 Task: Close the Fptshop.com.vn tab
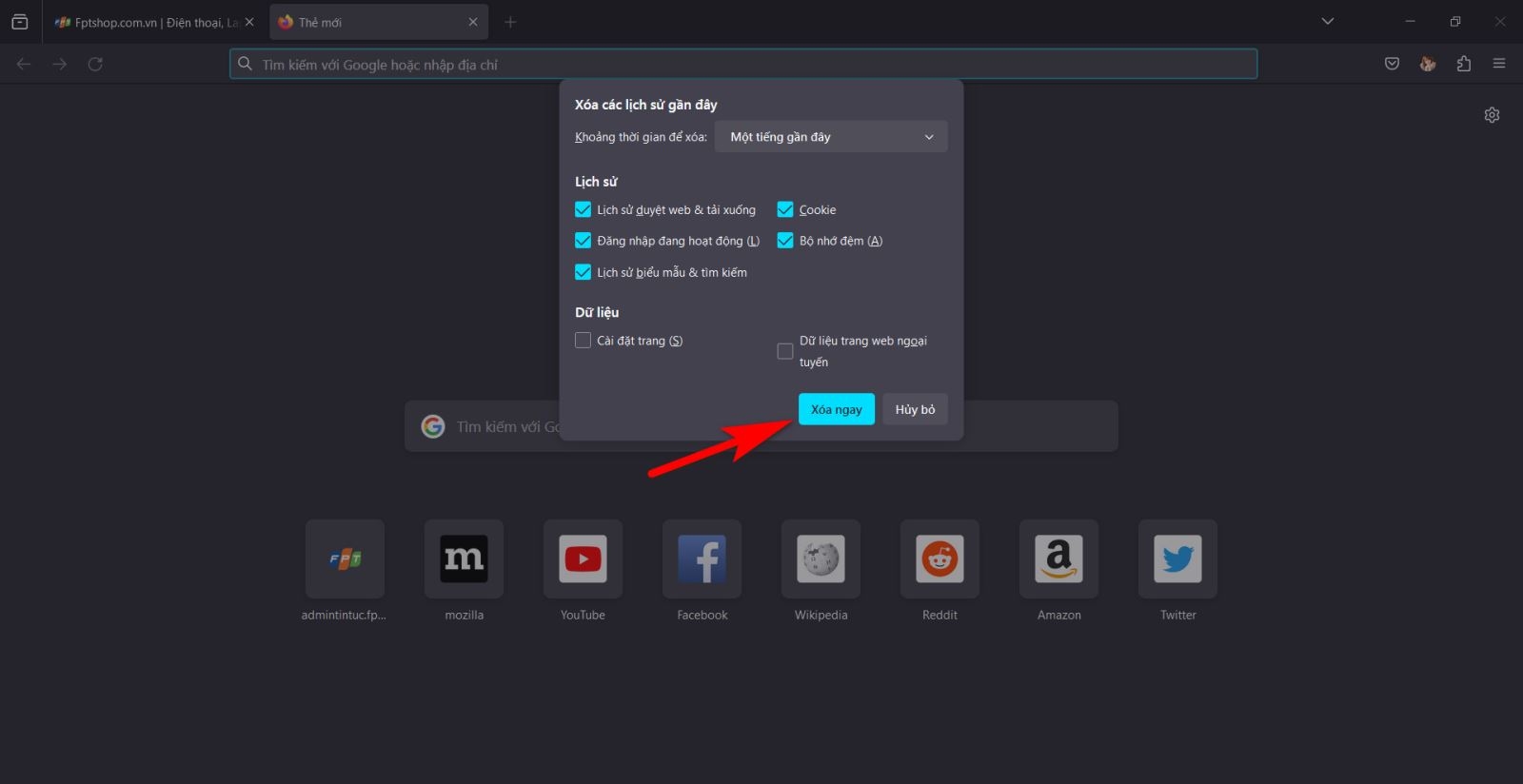tap(249, 22)
